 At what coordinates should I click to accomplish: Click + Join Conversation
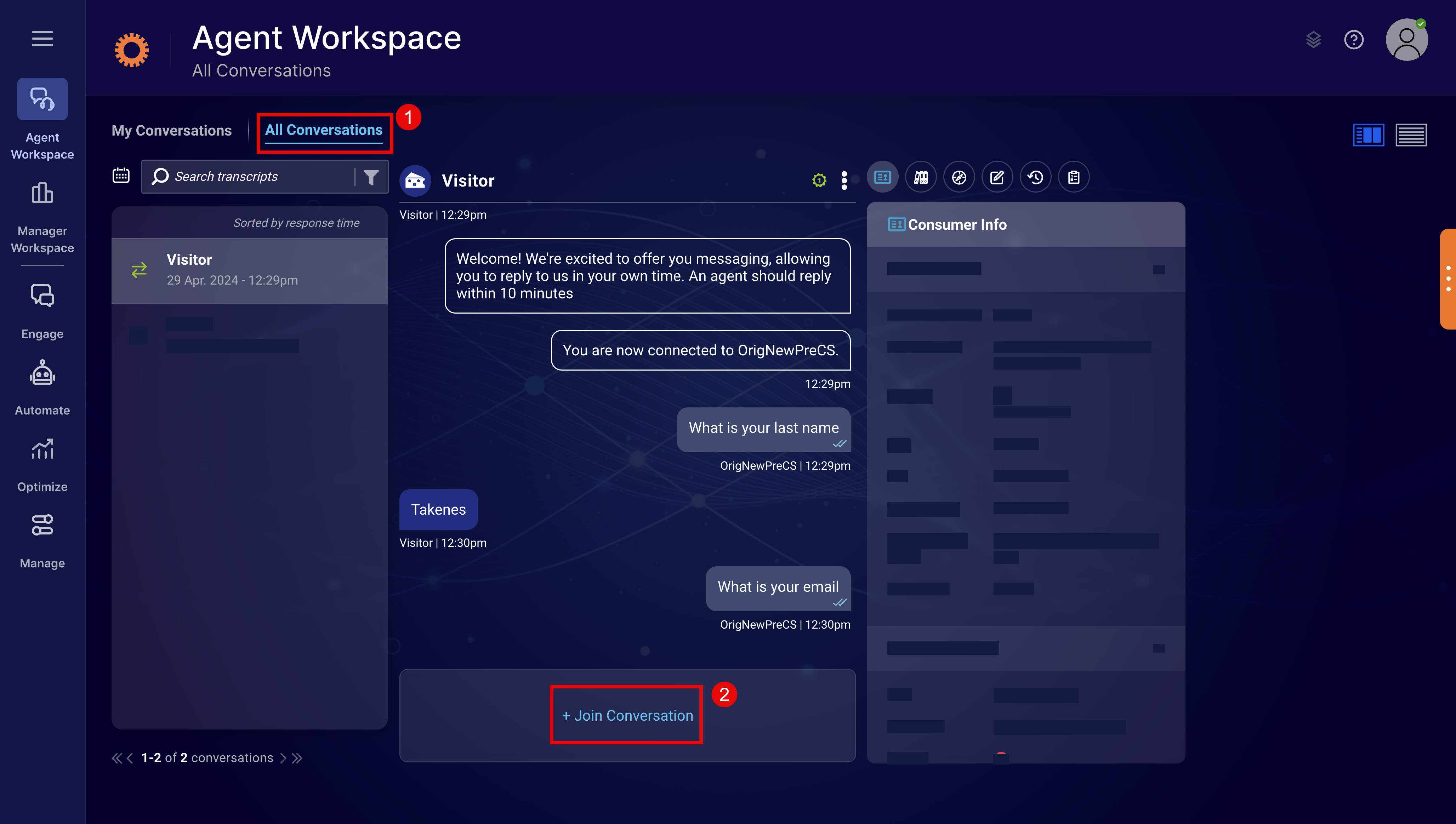coord(627,715)
